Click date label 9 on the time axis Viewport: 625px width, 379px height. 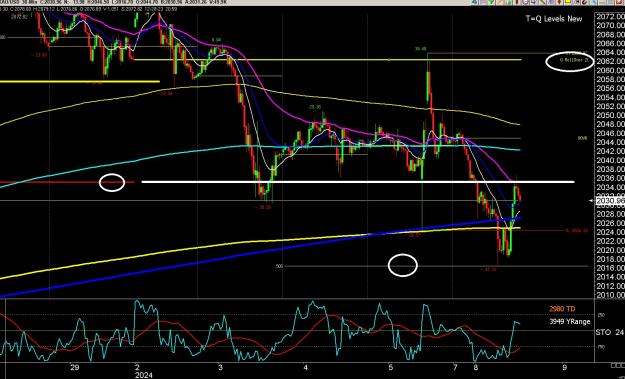click(x=564, y=367)
